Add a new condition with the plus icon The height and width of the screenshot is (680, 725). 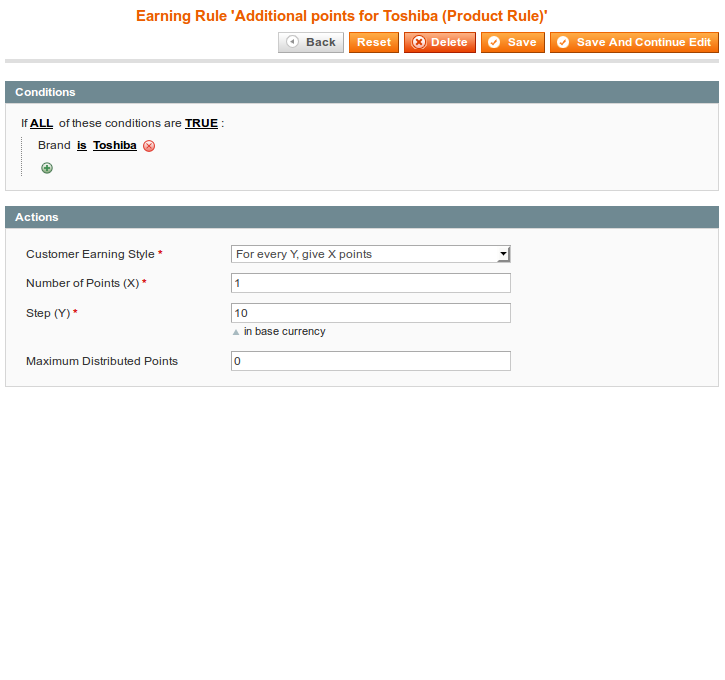[47, 168]
